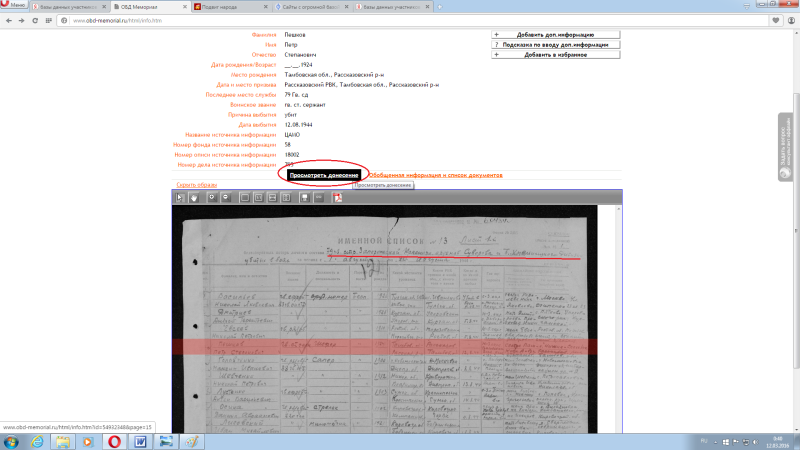Viewport: 800px width, 450px height.
Task: Click the actual size 1:1 view icon
Action: click(259, 197)
